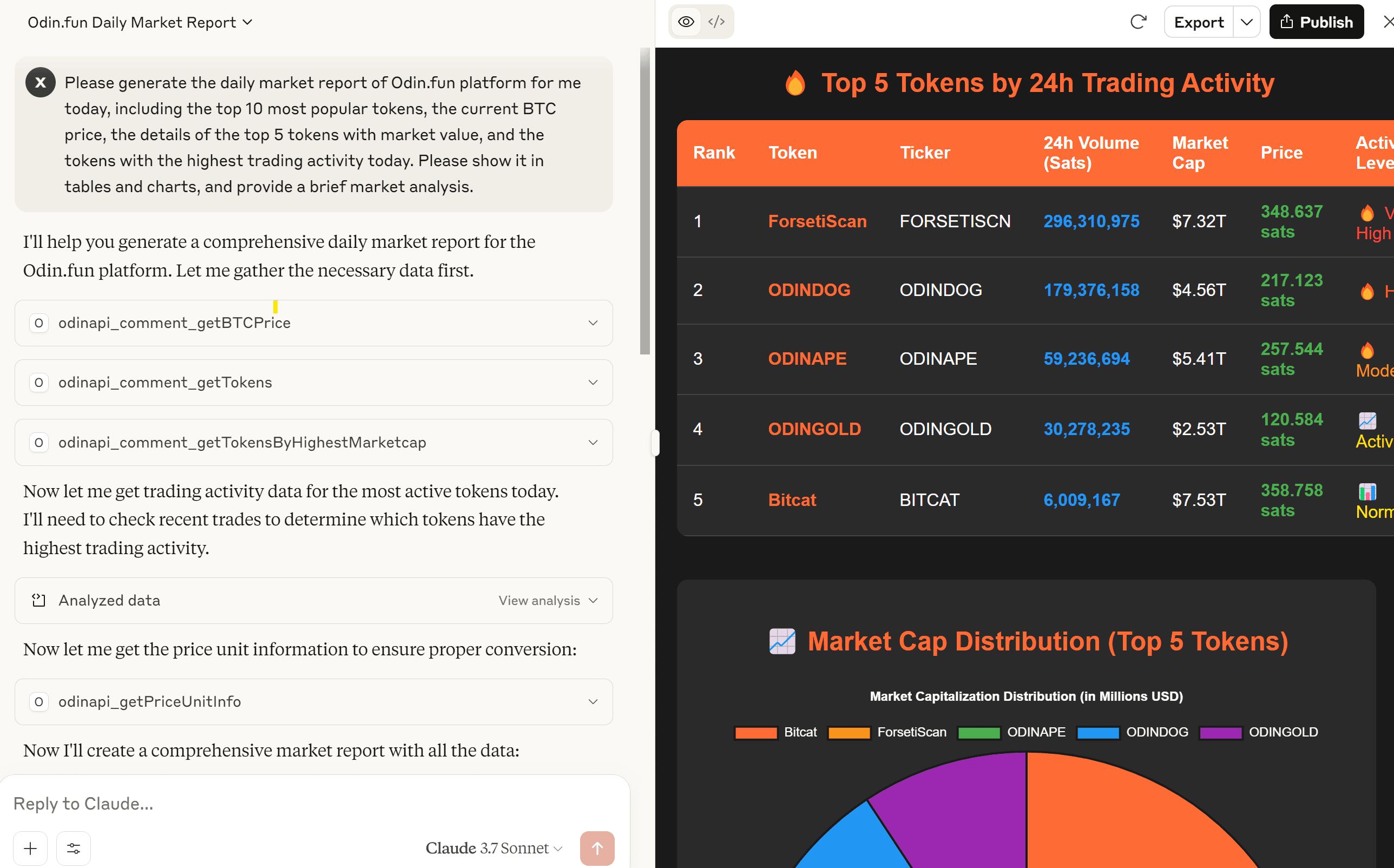Click icon beside odinapi_comment_getTokensByHighestMarketcap
The width and height of the screenshot is (1394, 868).
[38, 443]
